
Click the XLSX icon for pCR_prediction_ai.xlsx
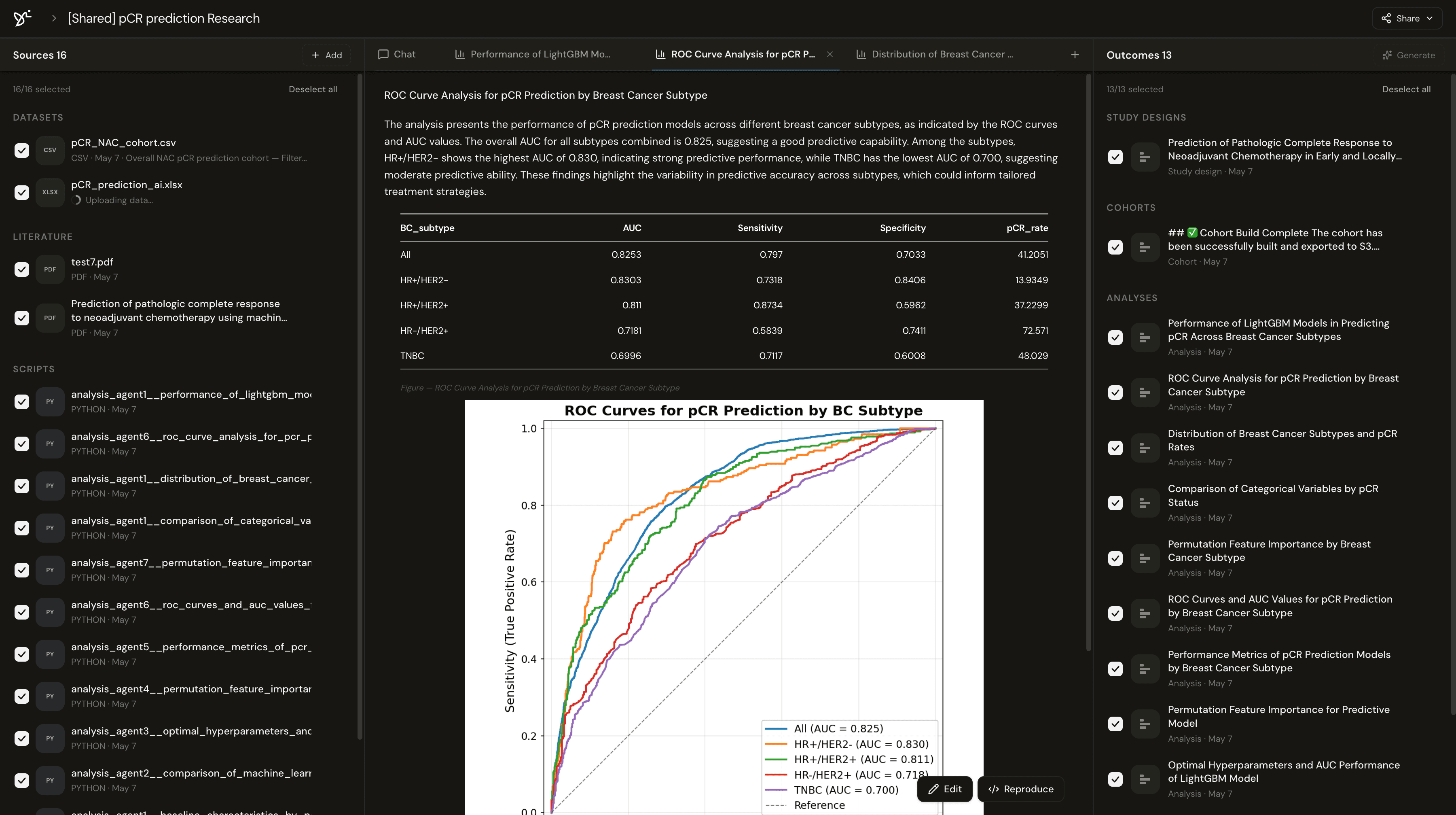pos(50,192)
